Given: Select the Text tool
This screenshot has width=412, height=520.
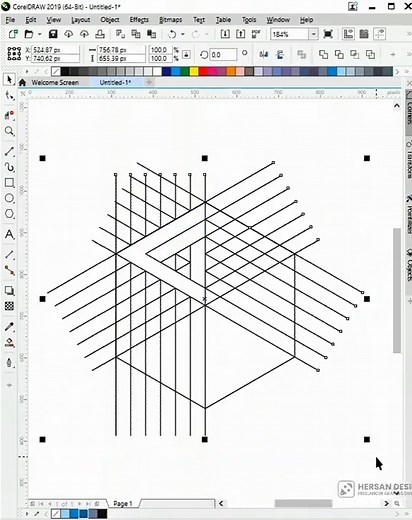Looking at the screenshot, I should click(x=9, y=234).
